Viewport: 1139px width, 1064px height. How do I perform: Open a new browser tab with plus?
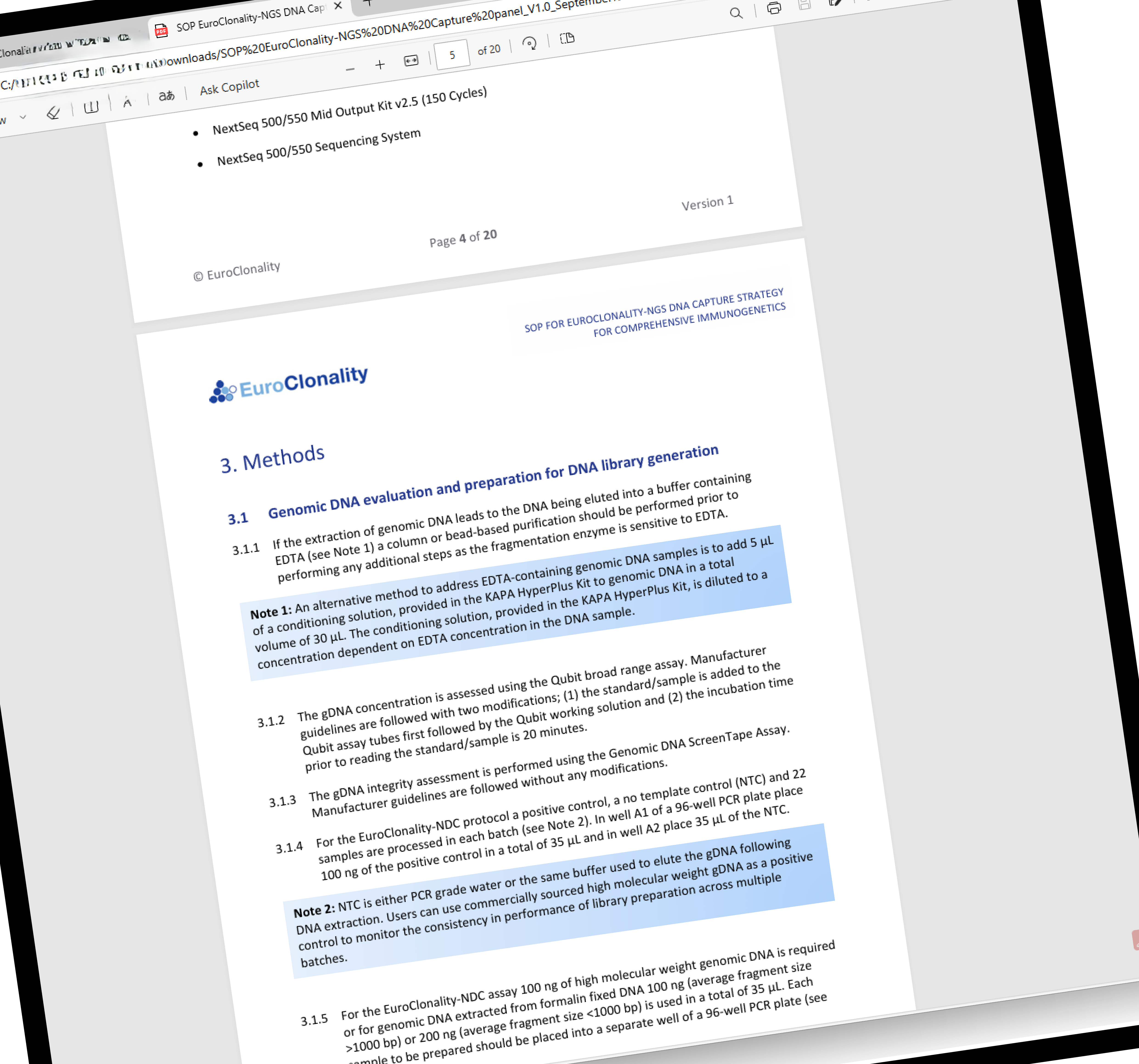(x=368, y=2)
